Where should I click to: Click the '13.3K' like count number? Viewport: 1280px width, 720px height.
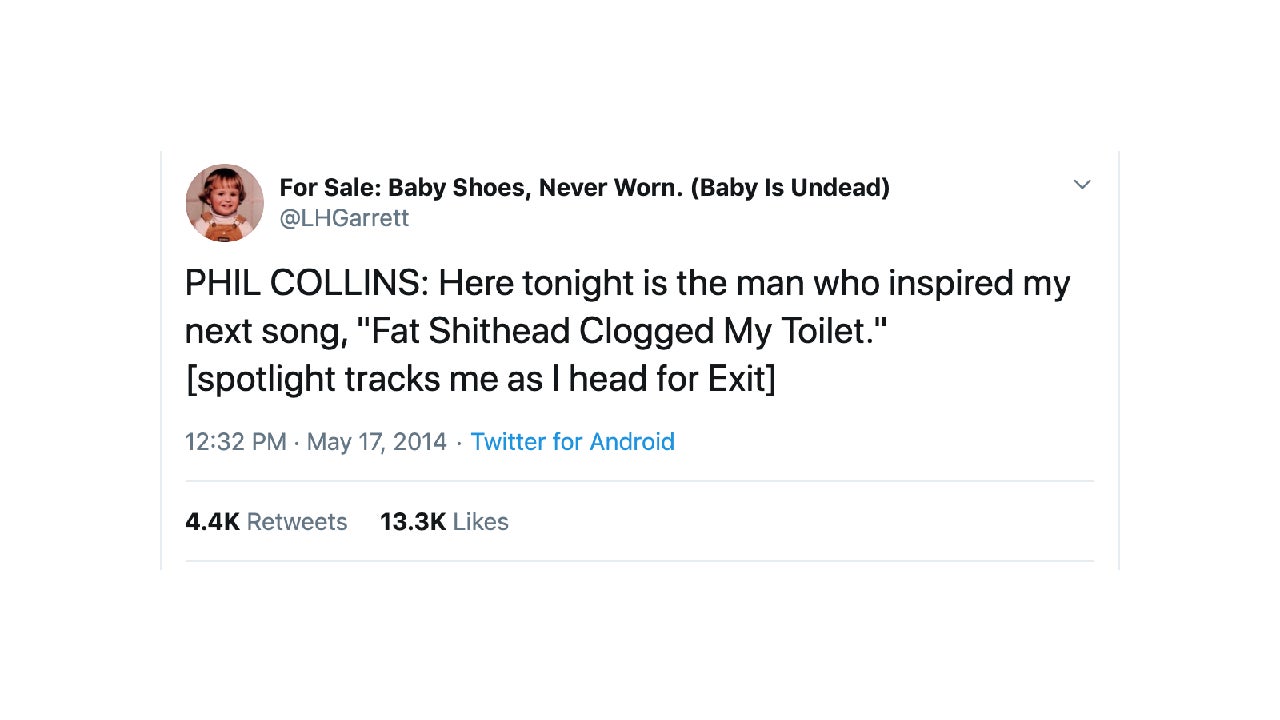[412, 522]
